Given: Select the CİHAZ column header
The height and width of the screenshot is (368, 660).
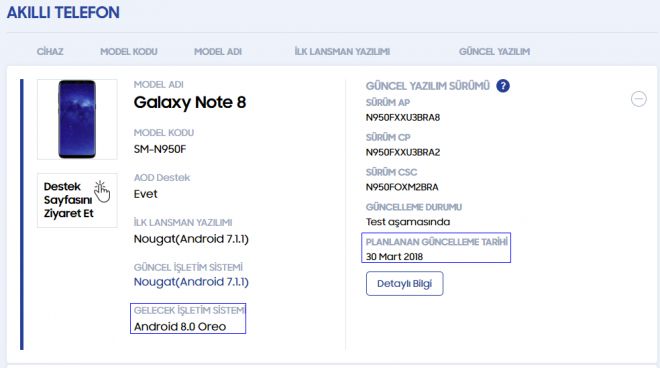Looking at the screenshot, I should 50,52.
